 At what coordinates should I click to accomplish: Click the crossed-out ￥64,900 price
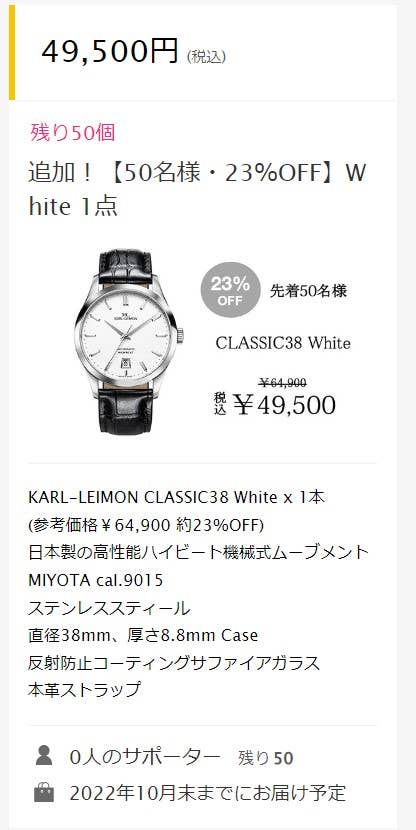click(282, 383)
